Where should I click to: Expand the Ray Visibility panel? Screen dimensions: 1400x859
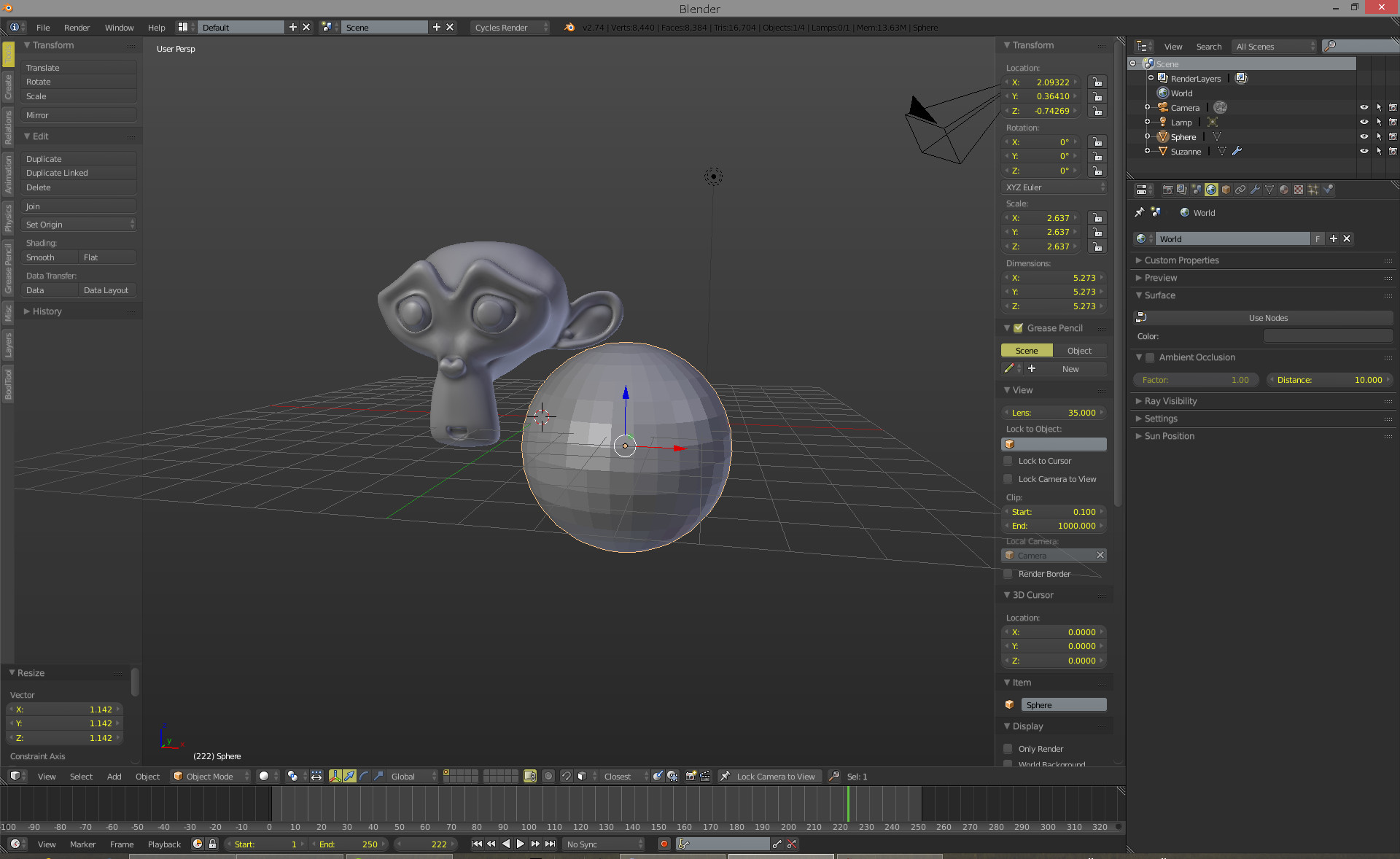point(1170,401)
